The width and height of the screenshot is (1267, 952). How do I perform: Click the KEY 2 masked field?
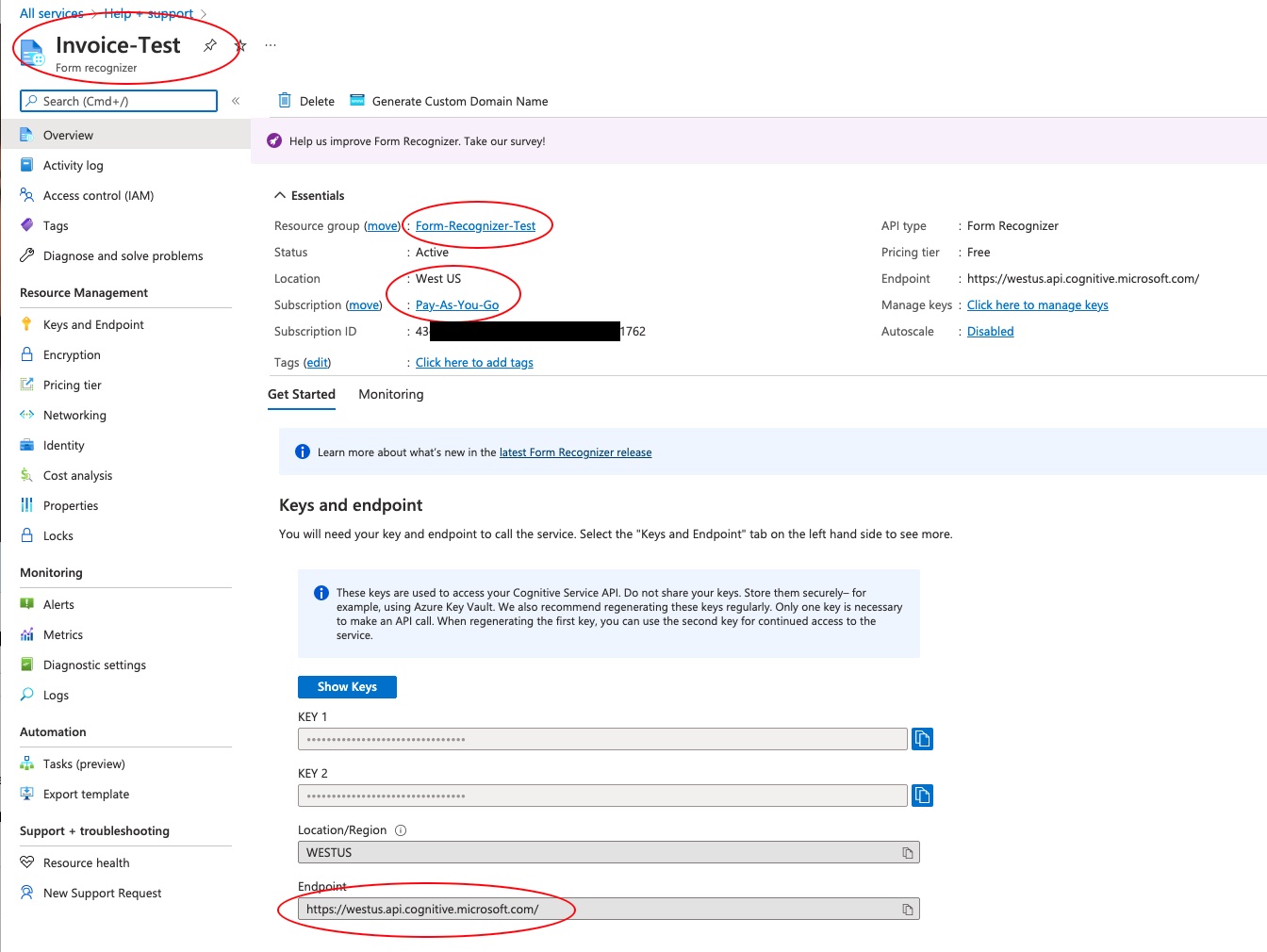pyautogui.click(x=602, y=796)
